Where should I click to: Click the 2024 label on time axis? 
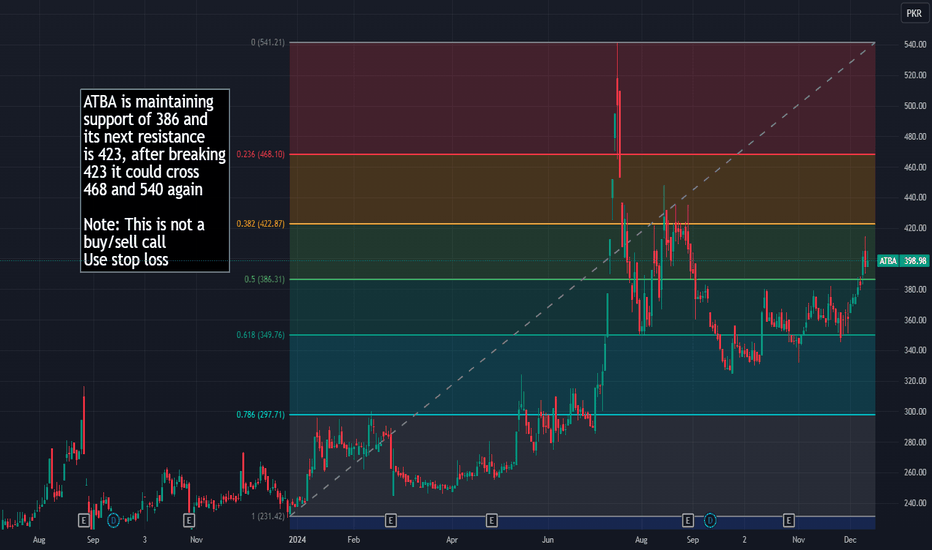(297, 540)
